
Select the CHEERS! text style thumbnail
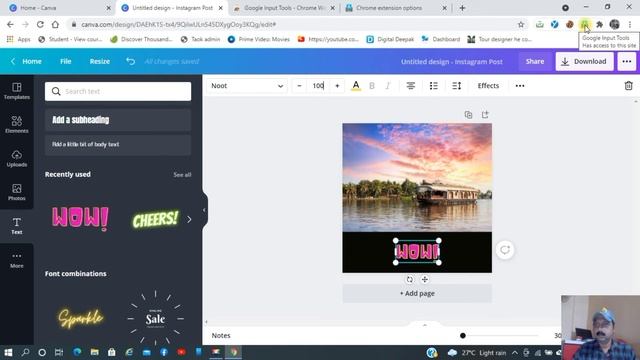coord(155,219)
